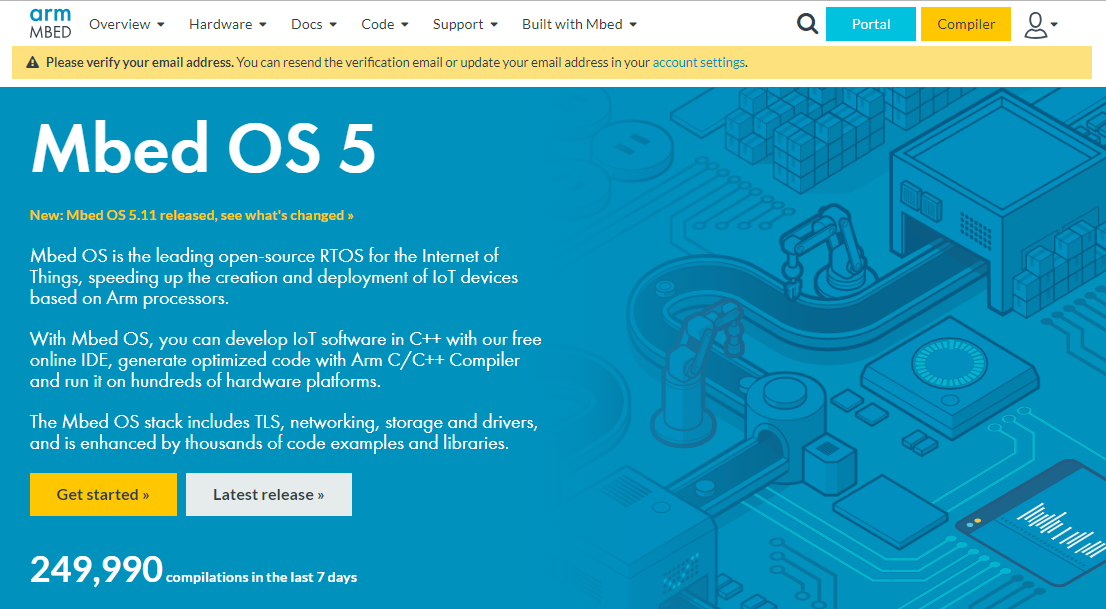Click the Arm Mbed logo
Viewport: 1106px width, 609px height.
tap(50, 24)
